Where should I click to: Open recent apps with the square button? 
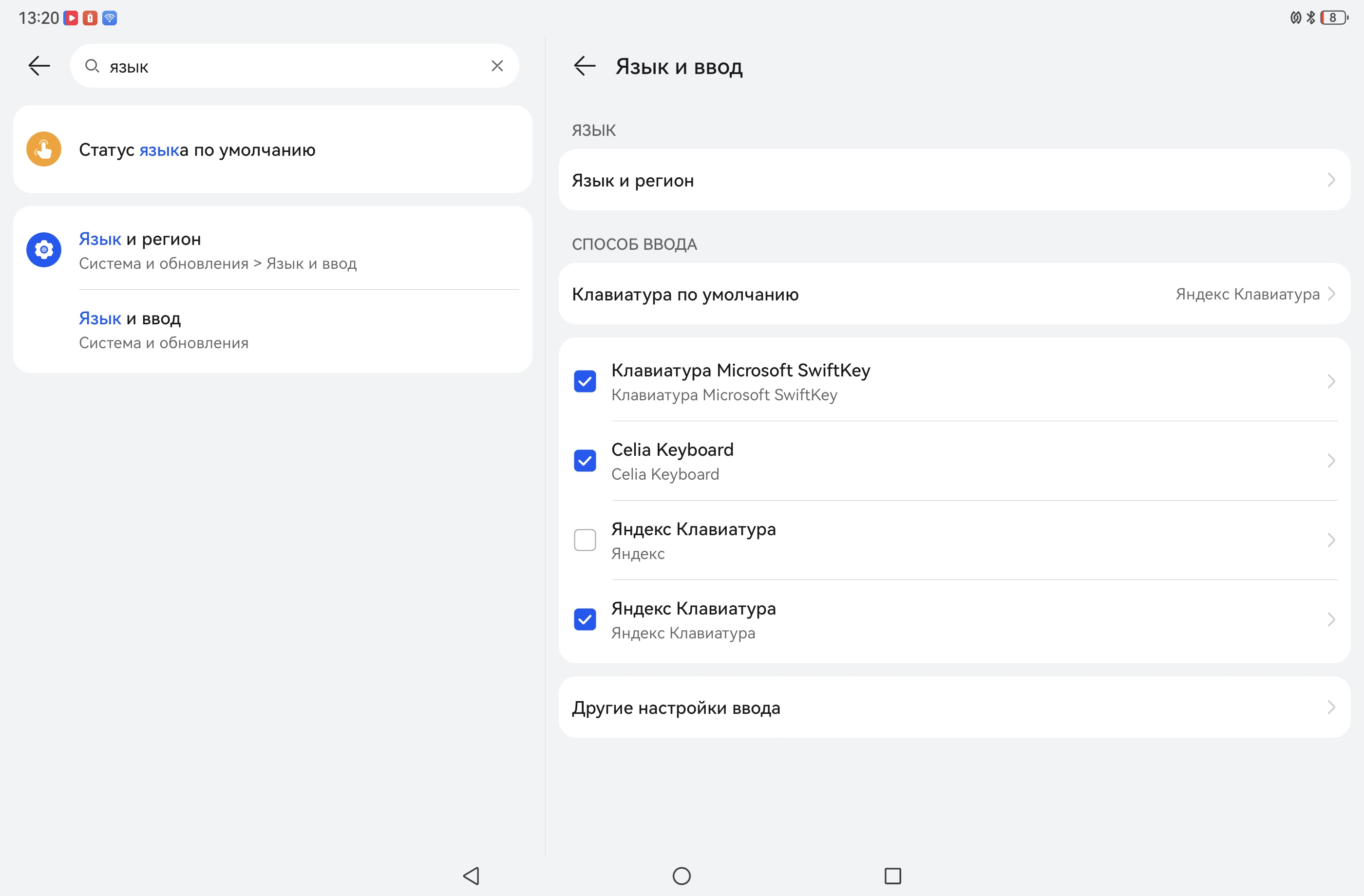click(x=892, y=876)
